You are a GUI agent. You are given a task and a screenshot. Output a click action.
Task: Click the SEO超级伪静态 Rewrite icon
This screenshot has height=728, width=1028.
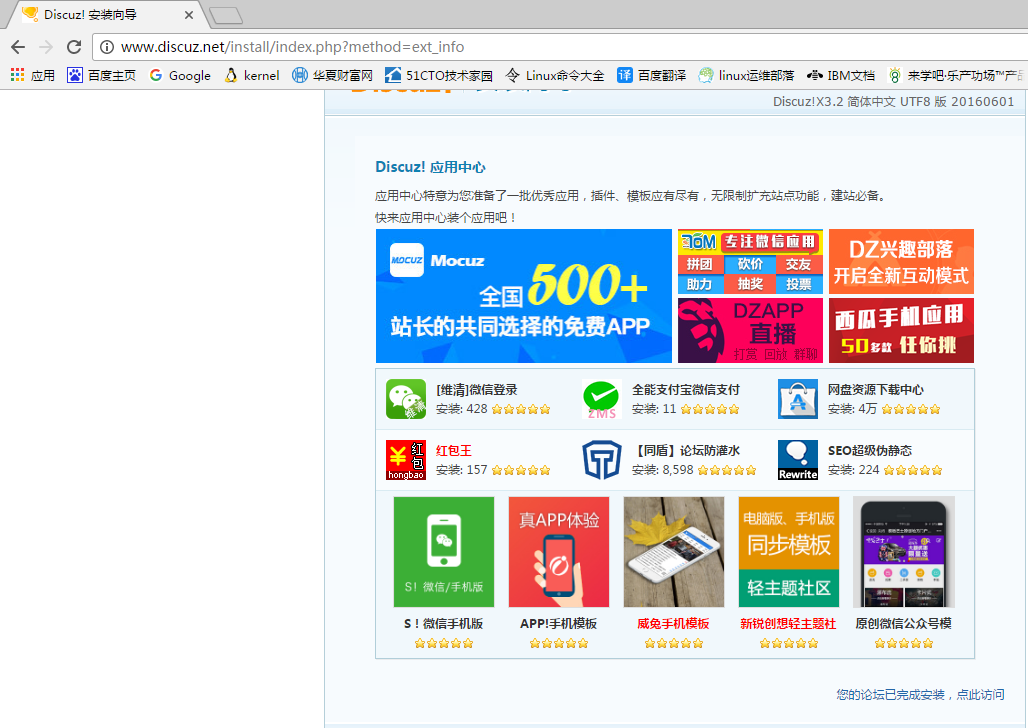coord(798,460)
